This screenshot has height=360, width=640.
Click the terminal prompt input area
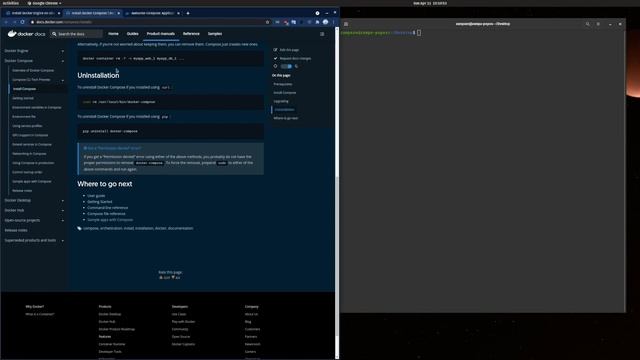tap(419, 33)
